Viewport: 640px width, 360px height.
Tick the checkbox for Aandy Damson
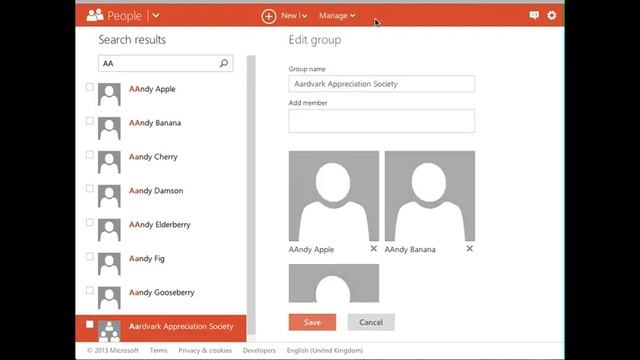pyautogui.click(x=90, y=189)
